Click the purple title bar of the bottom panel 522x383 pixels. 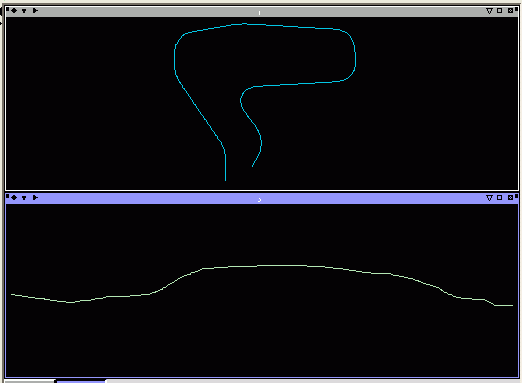tap(262, 199)
